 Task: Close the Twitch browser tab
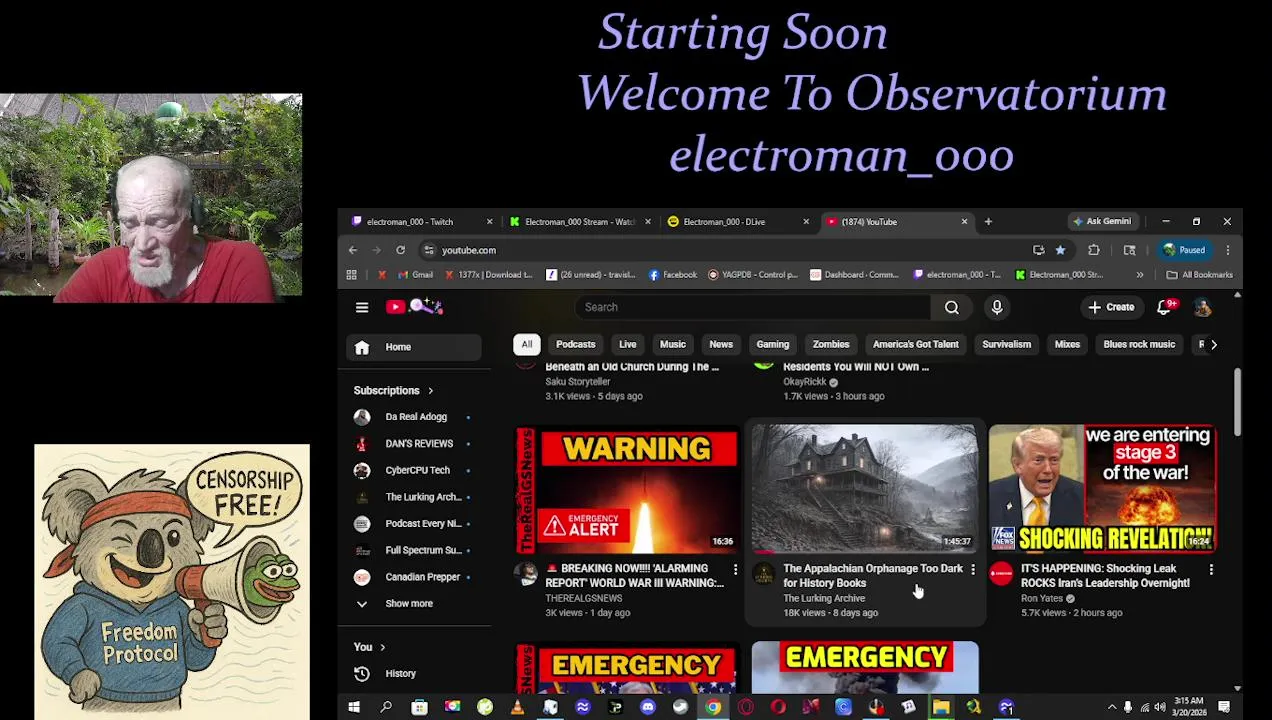tap(489, 222)
